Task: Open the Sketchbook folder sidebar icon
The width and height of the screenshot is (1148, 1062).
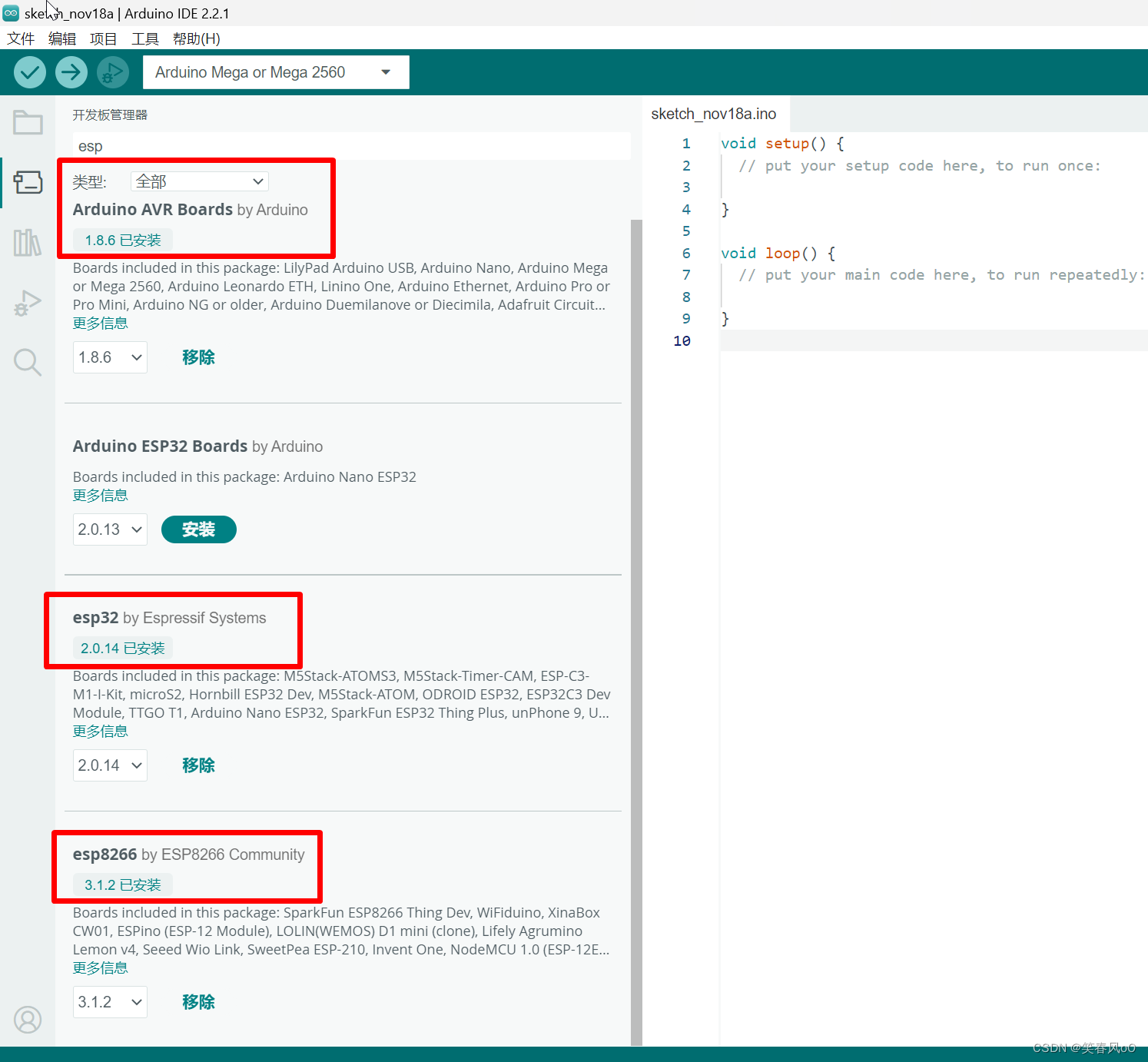Action: [28, 122]
